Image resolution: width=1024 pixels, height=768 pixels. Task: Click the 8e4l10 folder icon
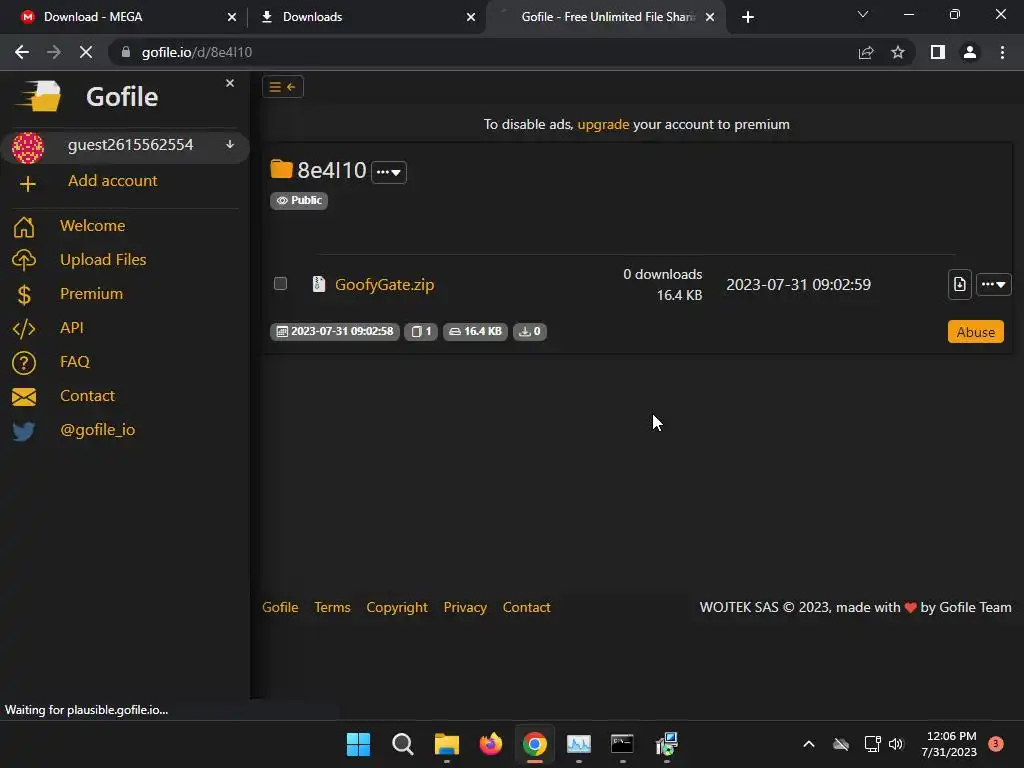281,169
